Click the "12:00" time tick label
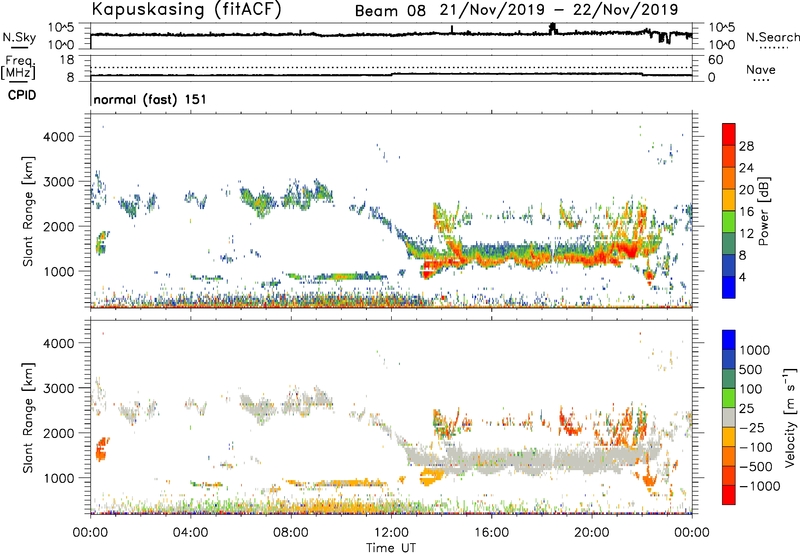Screen dimensions: 800x554 tap(391, 533)
